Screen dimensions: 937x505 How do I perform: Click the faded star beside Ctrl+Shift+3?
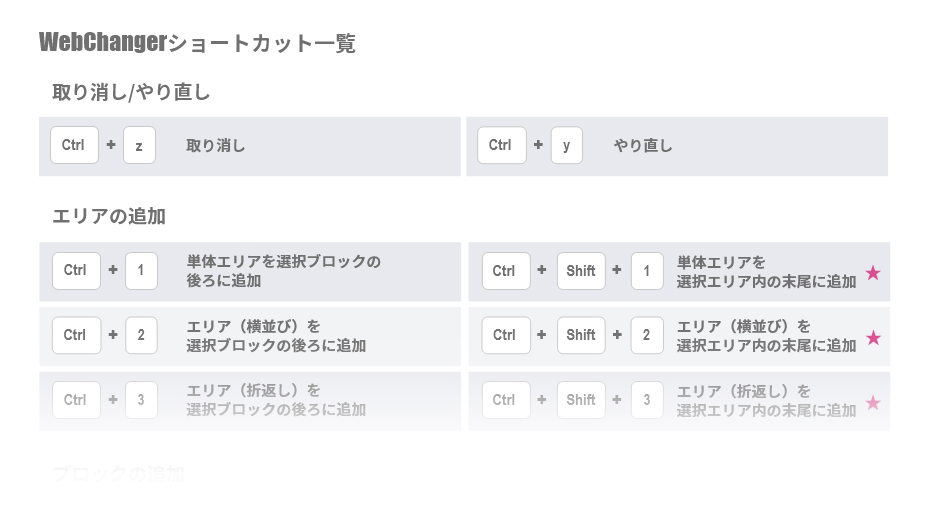(873, 402)
